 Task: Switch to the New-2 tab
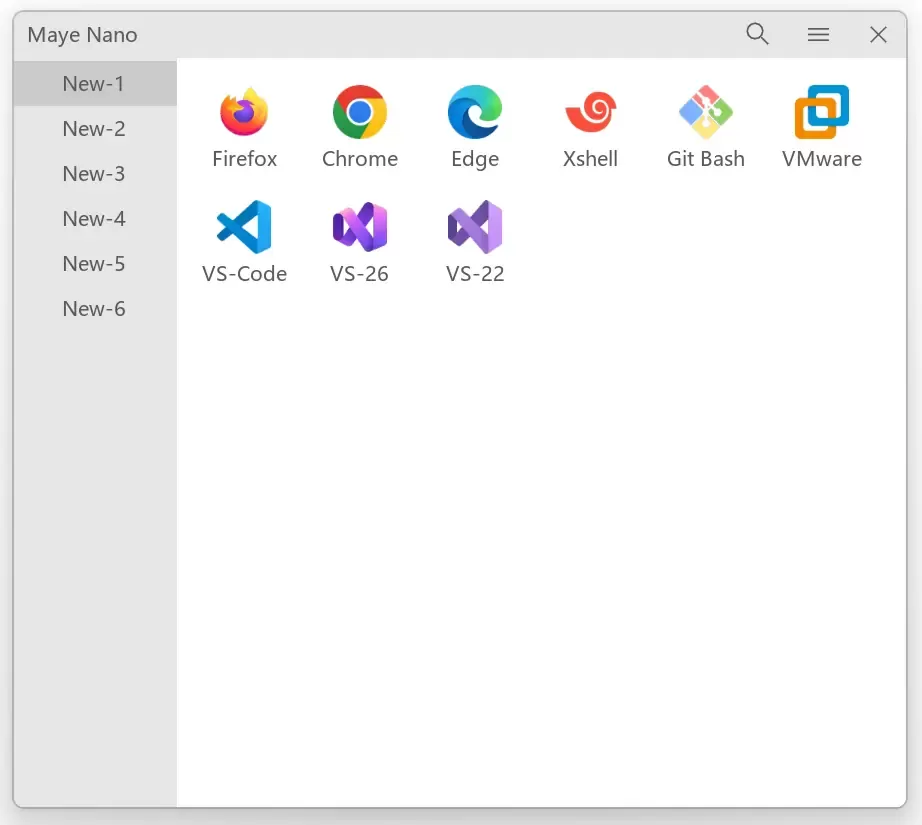click(x=94, y=129)
